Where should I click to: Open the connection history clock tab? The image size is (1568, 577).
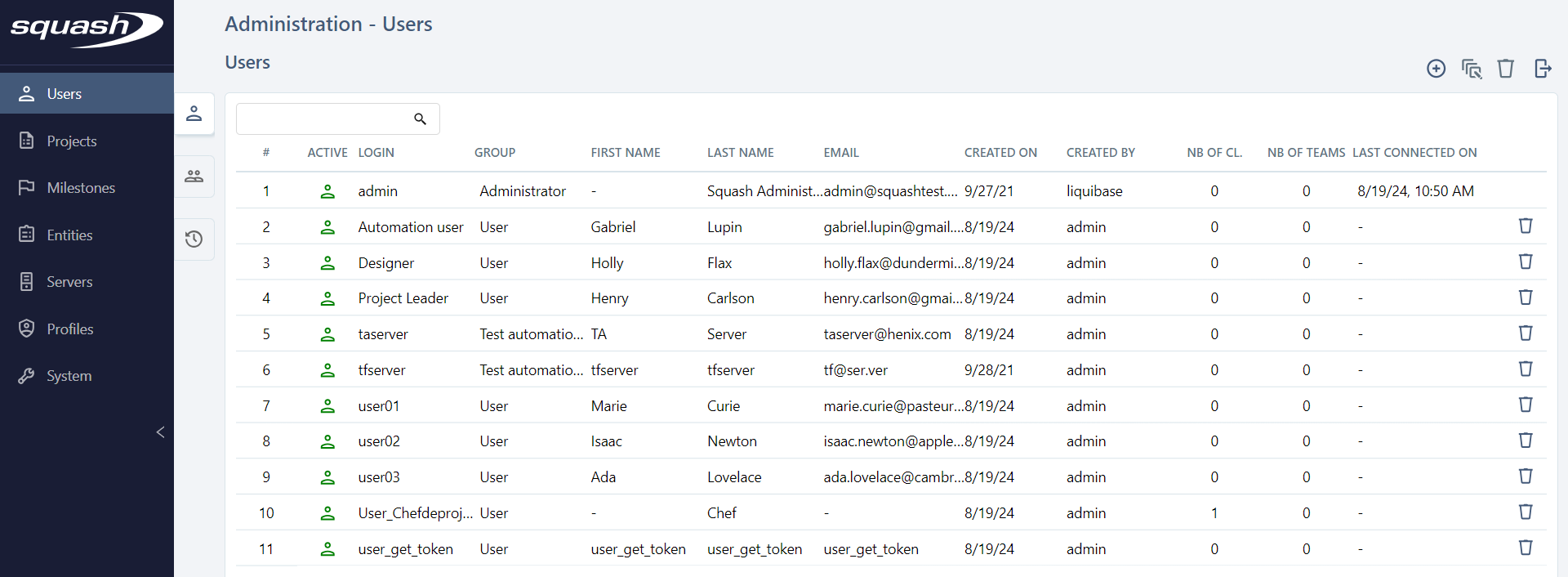tap(194, 239)
